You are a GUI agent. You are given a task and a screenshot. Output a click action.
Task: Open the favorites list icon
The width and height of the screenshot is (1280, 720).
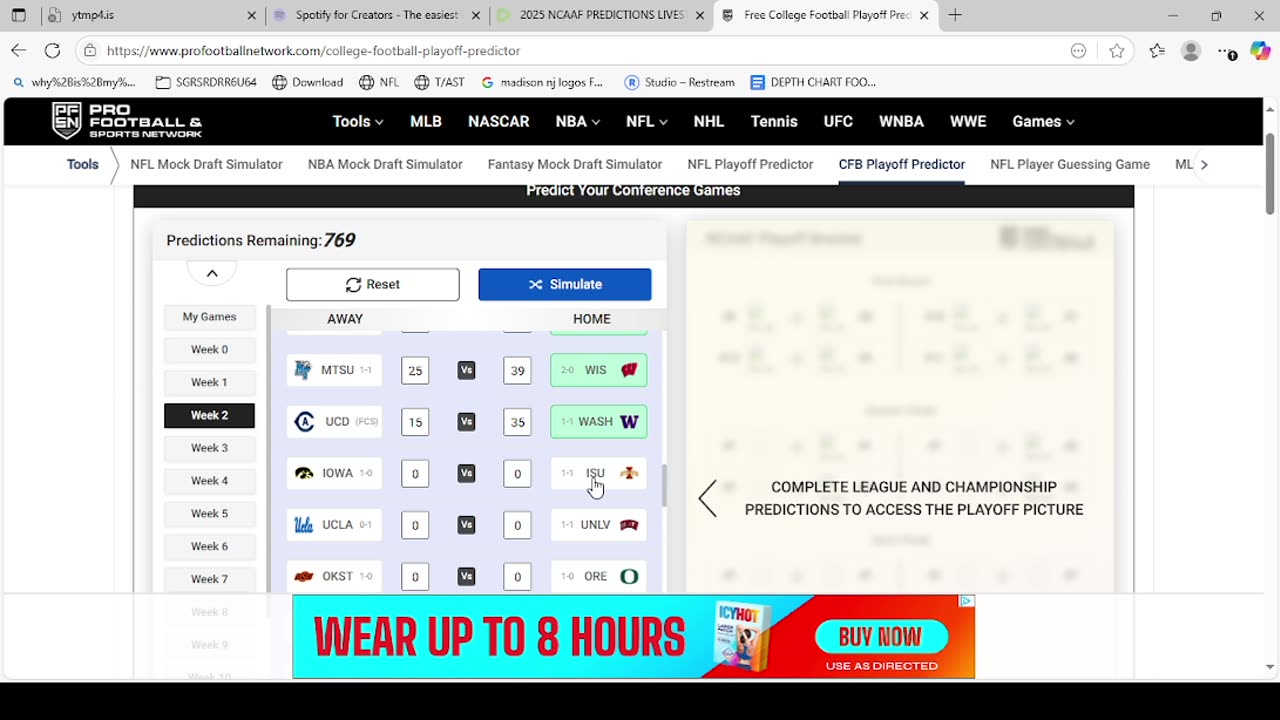coord(1156,50)
